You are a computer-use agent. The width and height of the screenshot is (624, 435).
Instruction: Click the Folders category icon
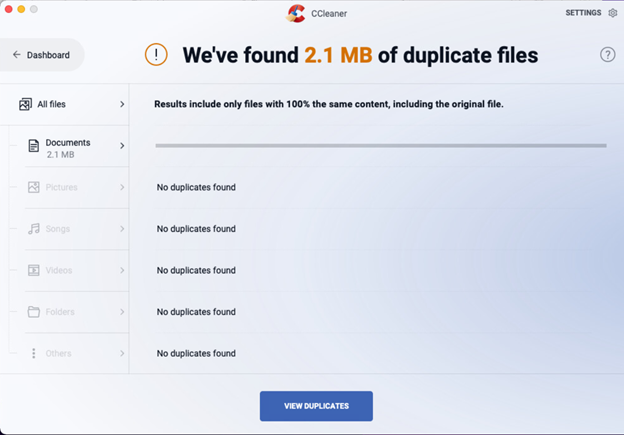point(34,312)
